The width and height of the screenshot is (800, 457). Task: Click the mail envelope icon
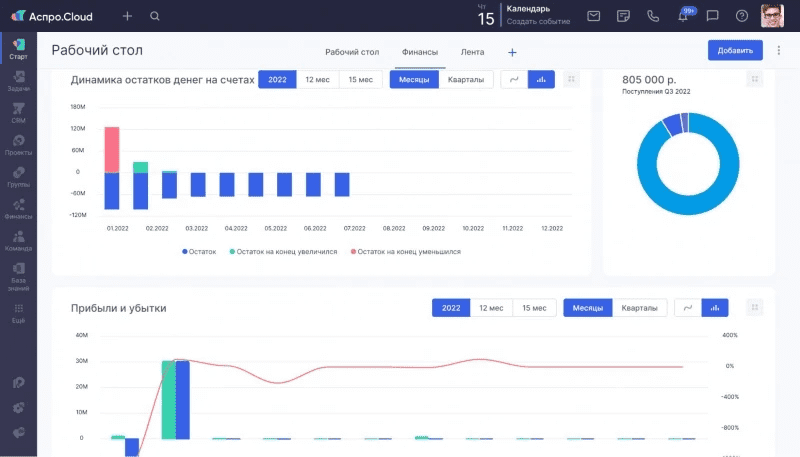coord(594,16)
